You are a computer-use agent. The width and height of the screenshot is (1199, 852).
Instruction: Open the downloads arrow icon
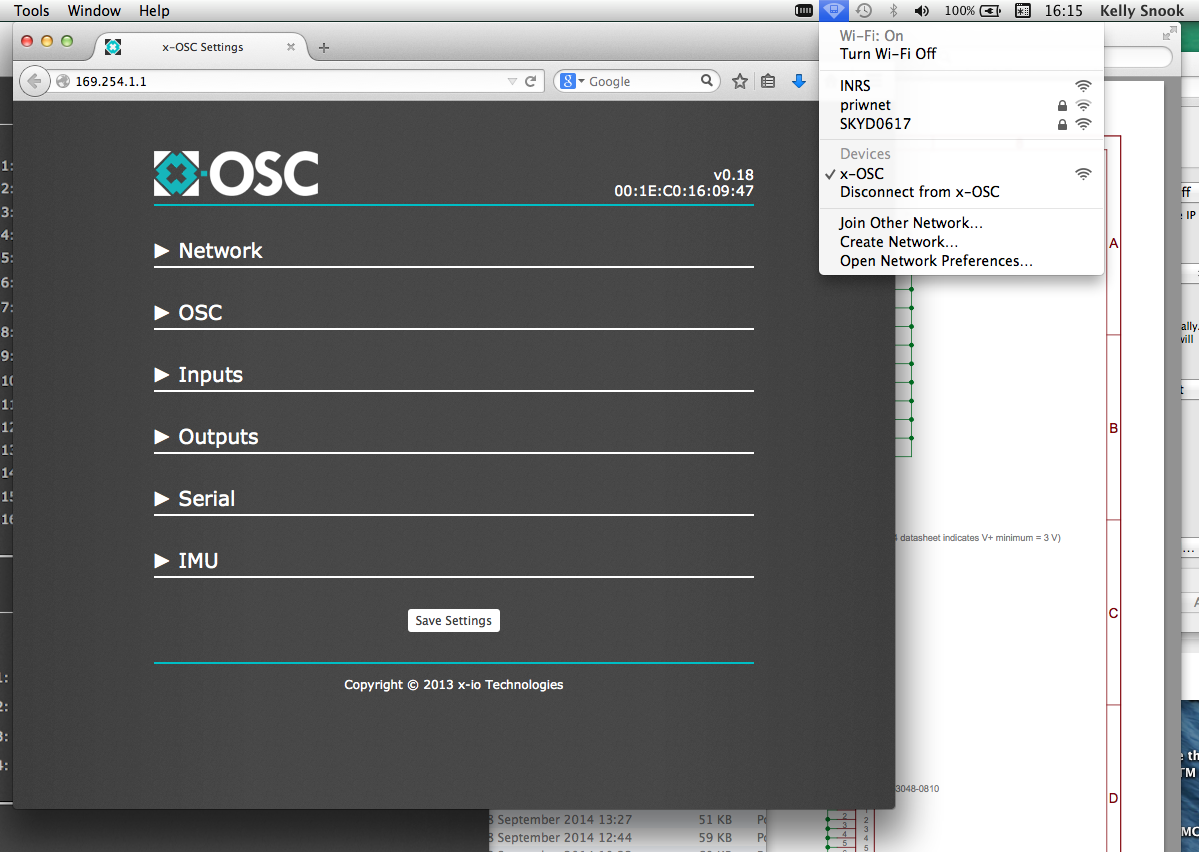(798, 81)
